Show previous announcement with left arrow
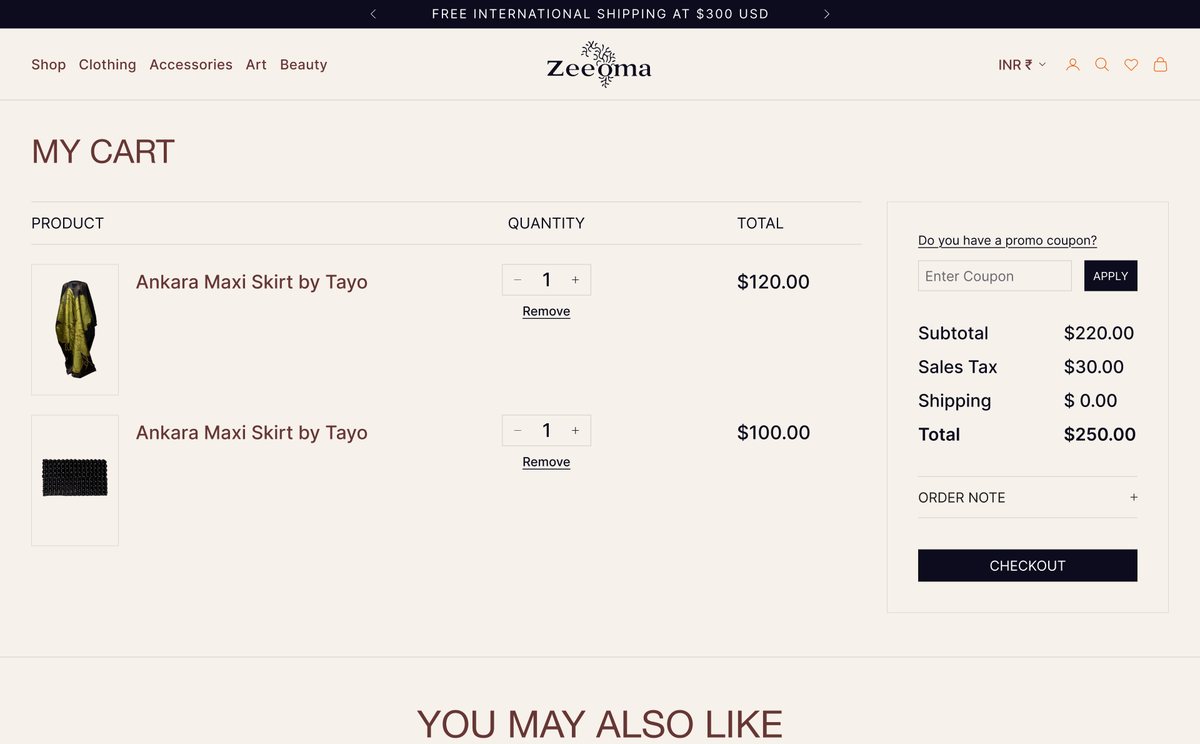 [373, 14]
